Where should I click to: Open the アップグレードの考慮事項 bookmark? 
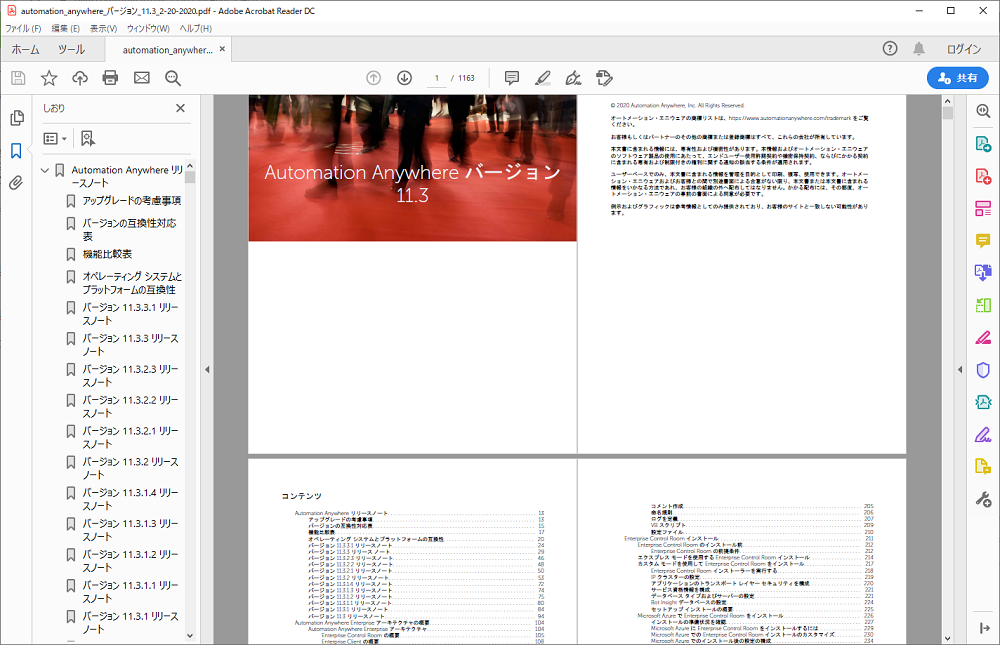tap(131, 201)
